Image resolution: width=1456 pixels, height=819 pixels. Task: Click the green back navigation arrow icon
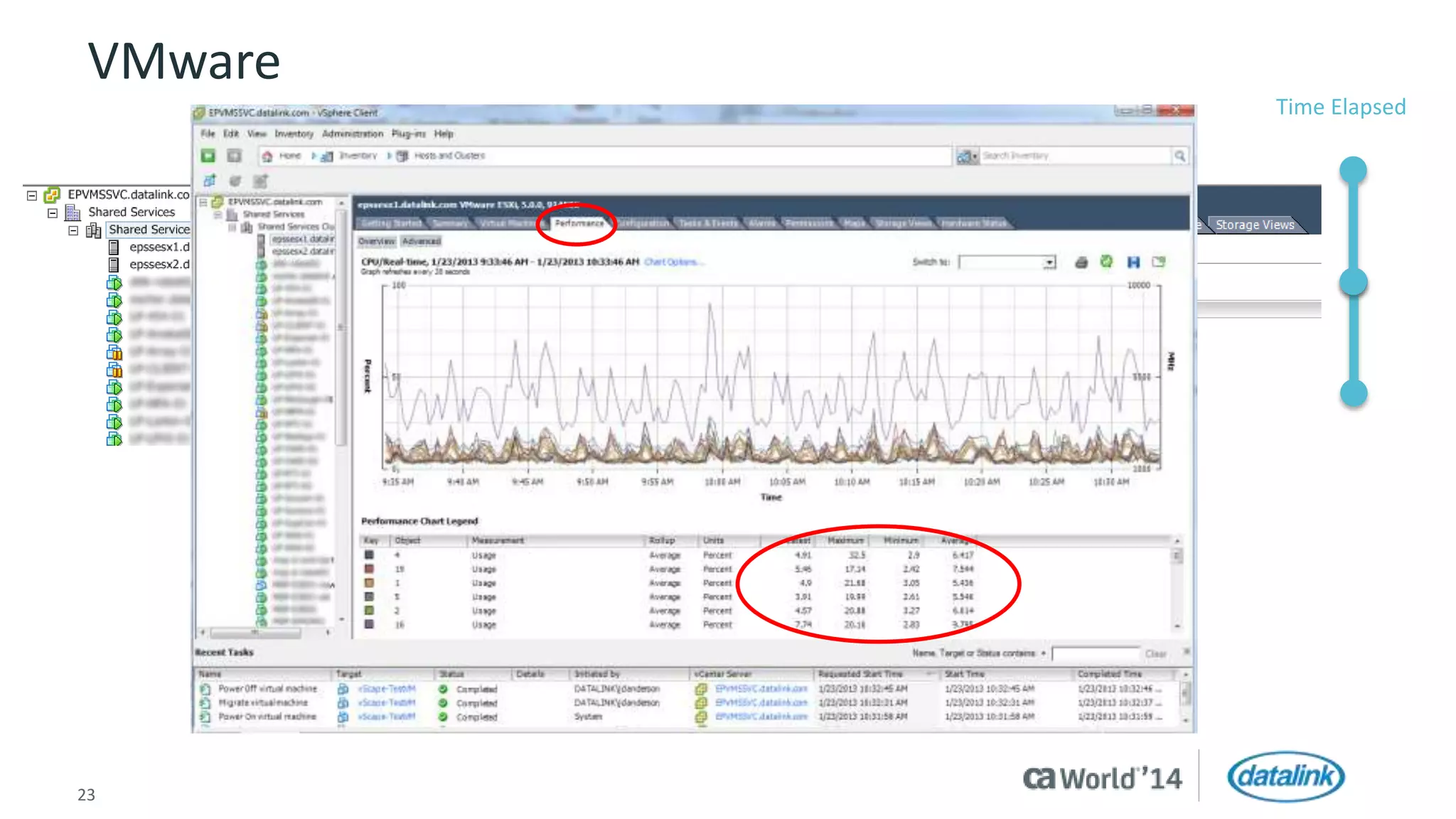[x=208, y=156]
